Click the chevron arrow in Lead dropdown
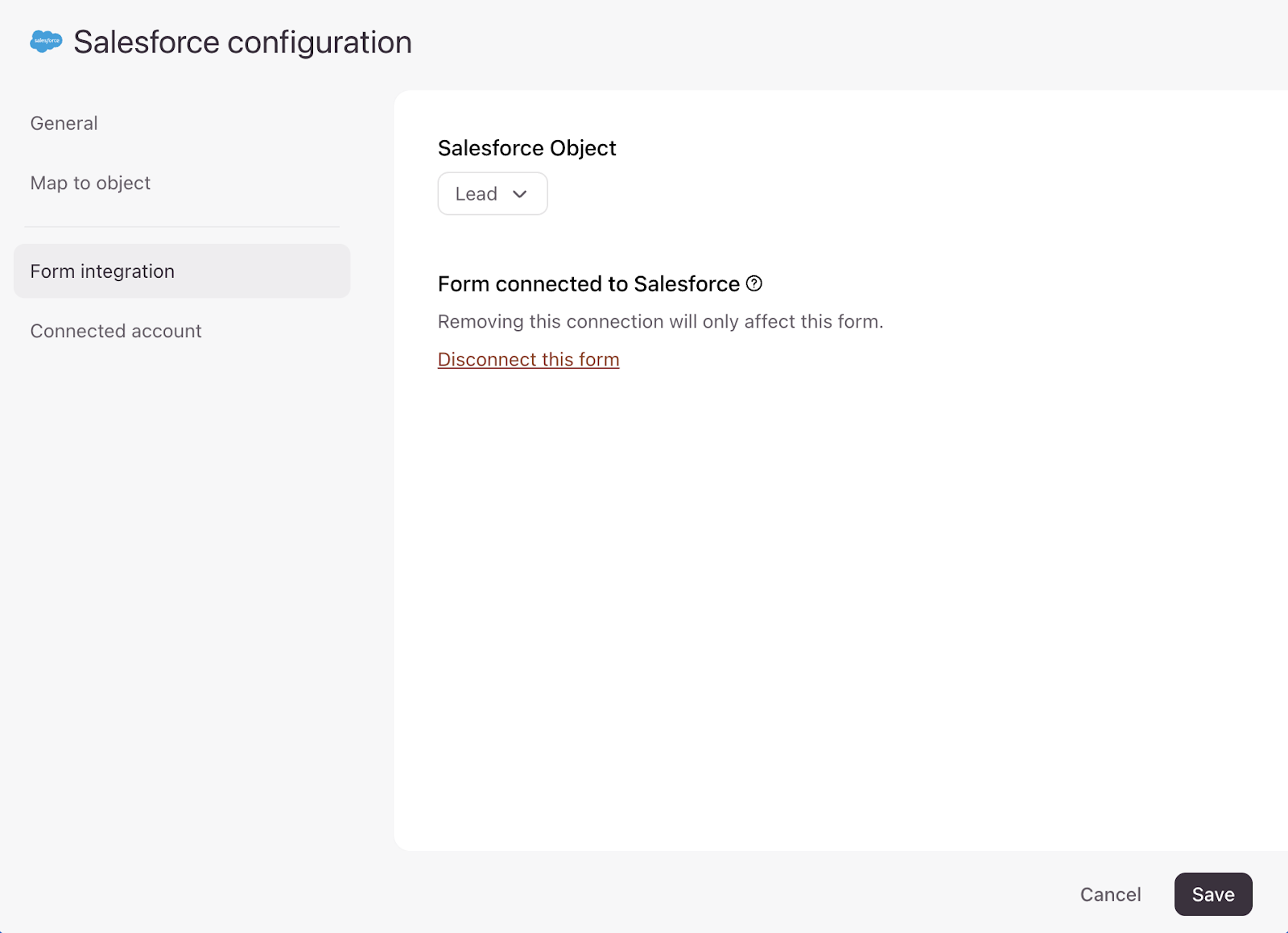Image resolution: width=1288 pixels, height=933 pixels. pyautogui.click(x=520, y=194)
